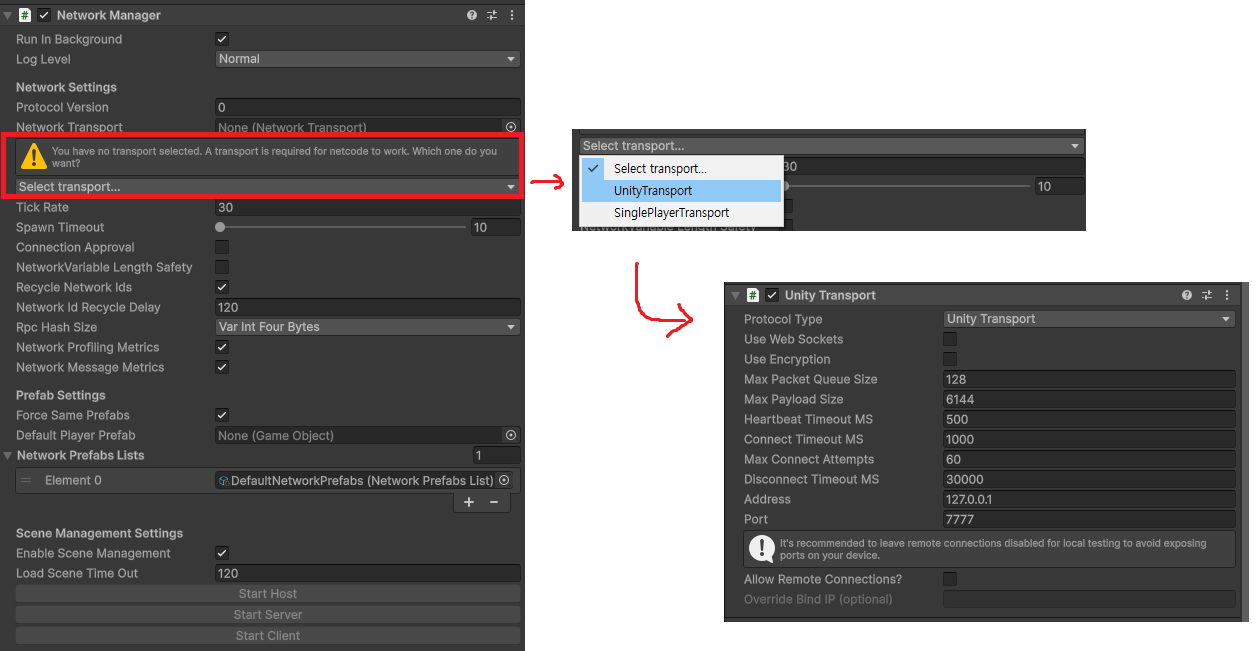The width and height of the screenshot is (1257, 651).
Task: Click info icon in remote connections notice
Action: pos(762,547)
